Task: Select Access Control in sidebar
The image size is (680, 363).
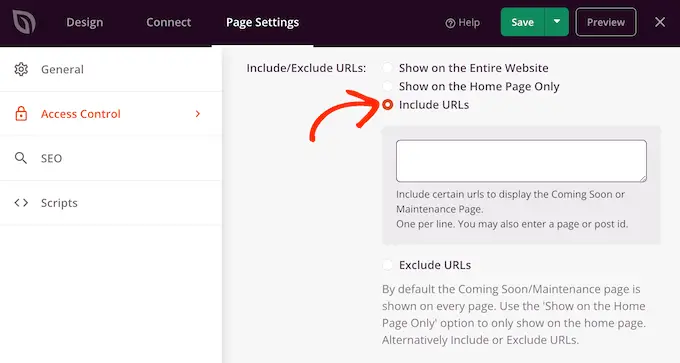Action: coord(111,114)
